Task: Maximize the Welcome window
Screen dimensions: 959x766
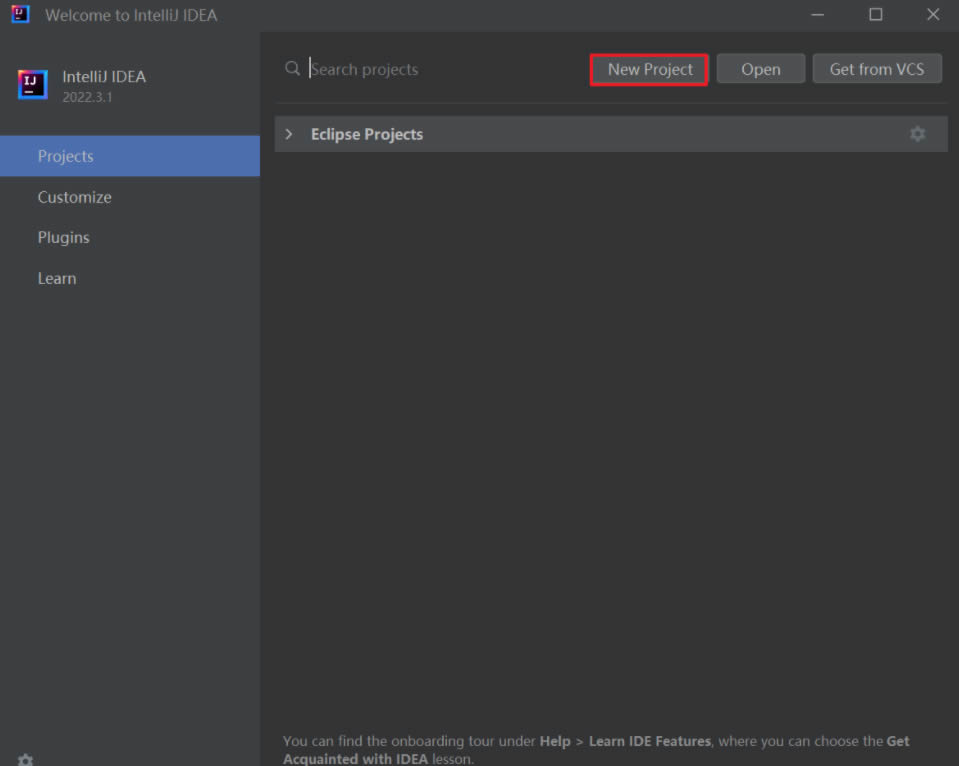Action: click(875, 14)
